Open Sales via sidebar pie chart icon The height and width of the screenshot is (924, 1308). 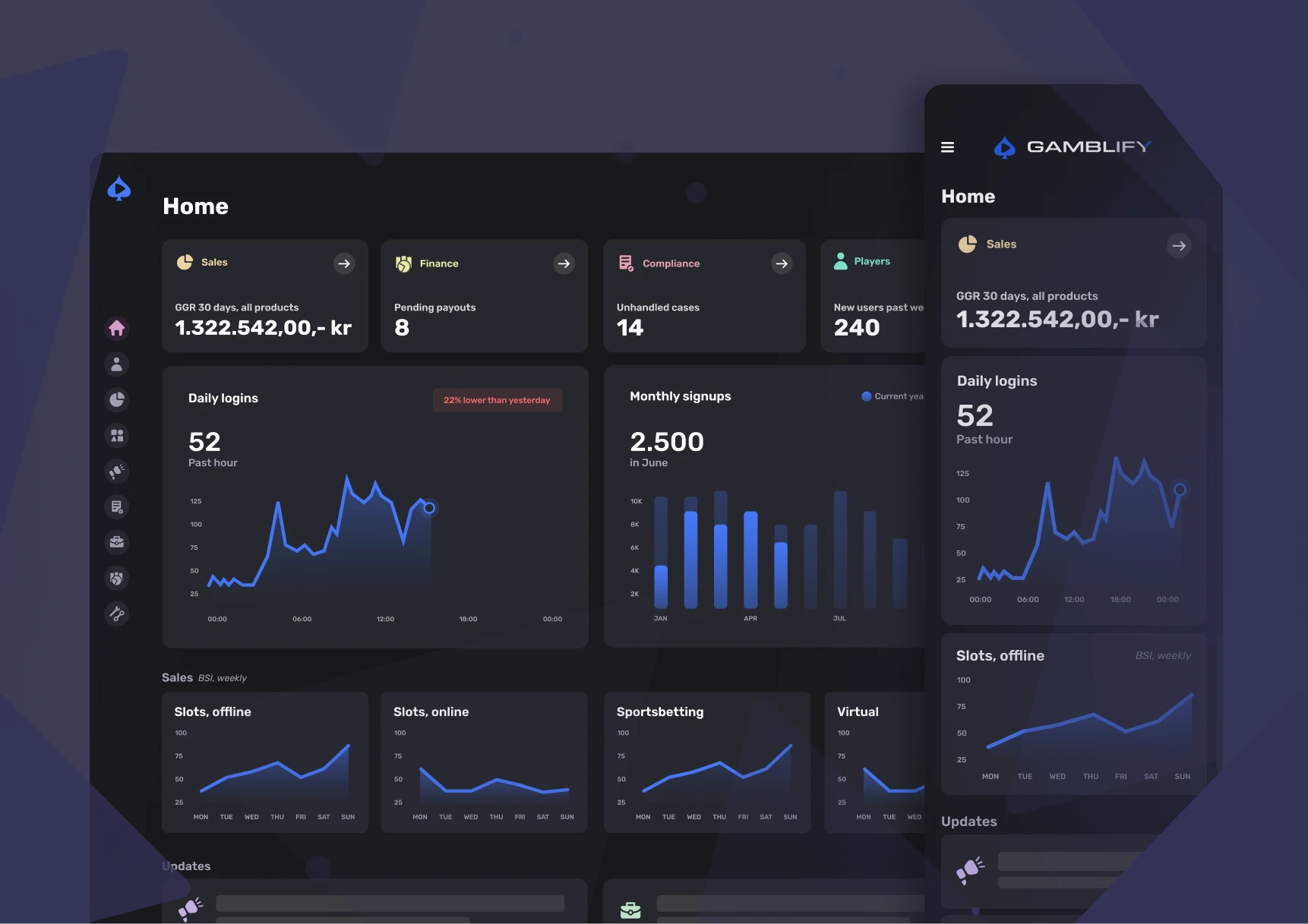click(116, 399)
